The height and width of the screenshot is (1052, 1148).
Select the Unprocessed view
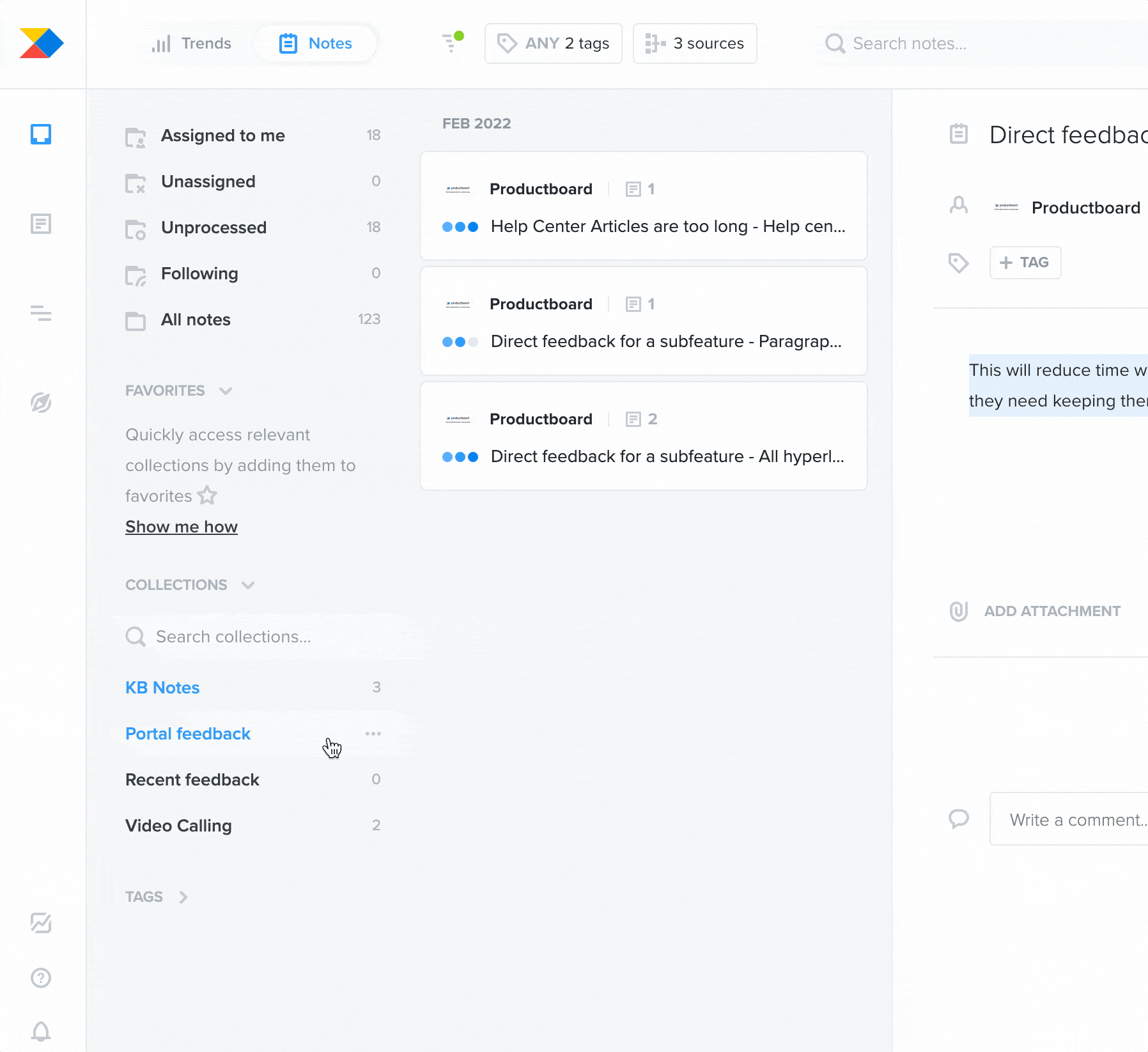[253, 228]
